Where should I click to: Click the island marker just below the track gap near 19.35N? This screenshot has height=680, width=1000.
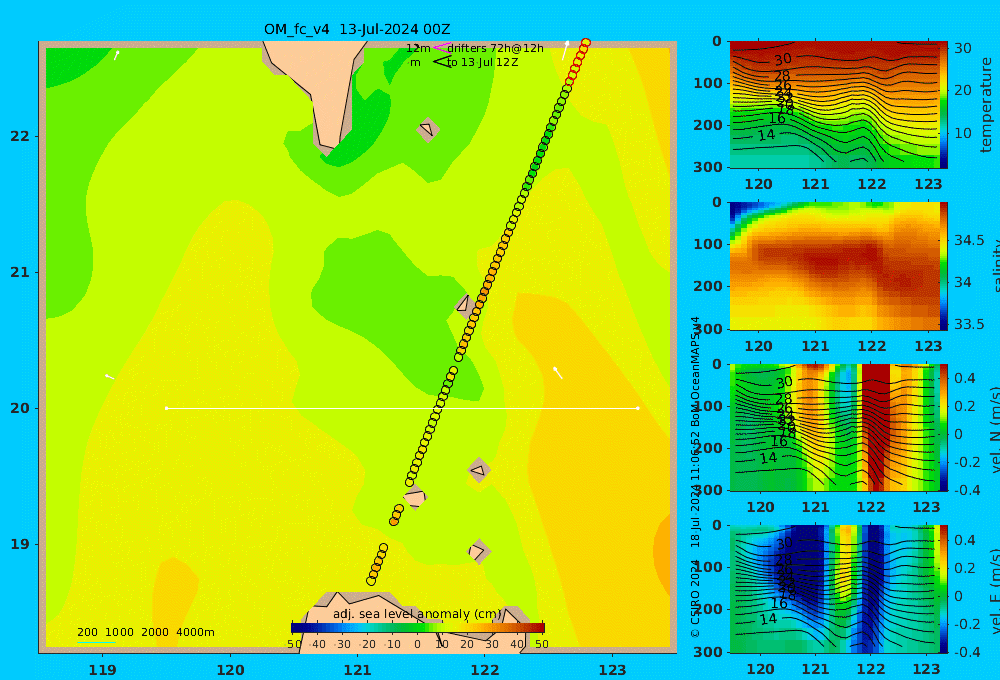pos(415,497)
